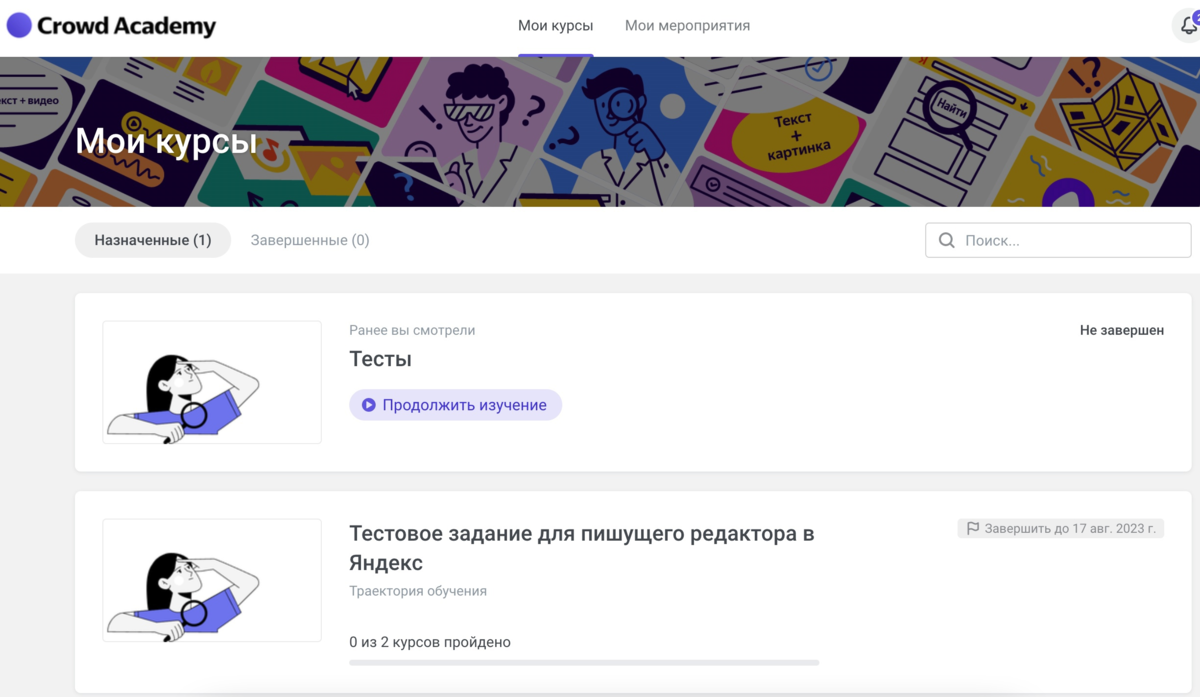
Task: Switch to the Мои курсы tab
Action: [x=556, y=26]
